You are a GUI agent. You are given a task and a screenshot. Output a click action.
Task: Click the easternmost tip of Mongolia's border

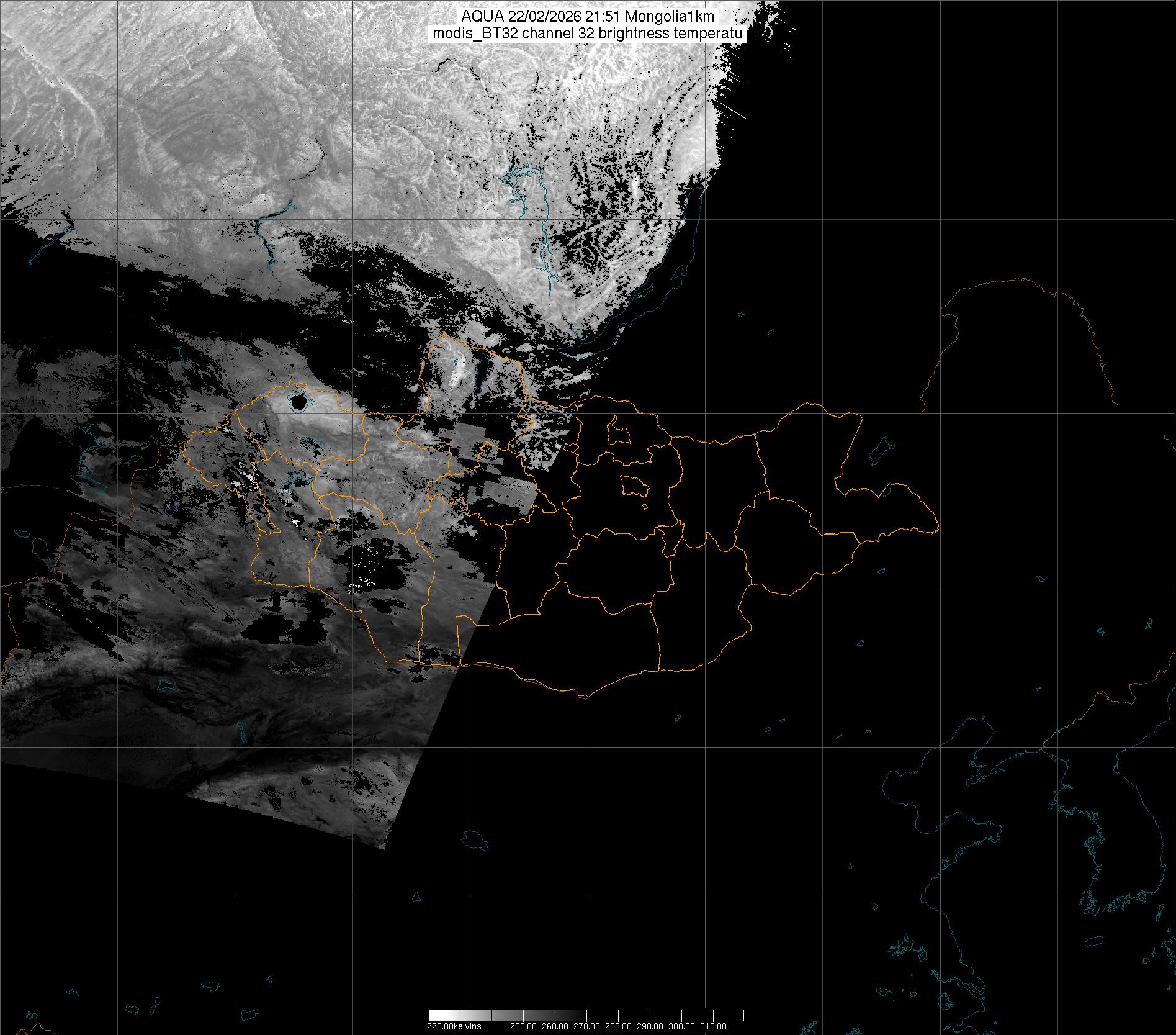pyautogui.click(x=937, y=530)
